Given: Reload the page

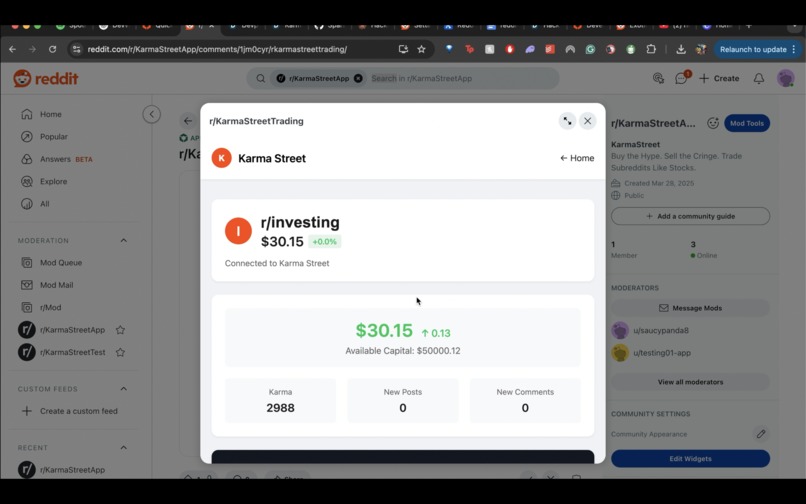Looking at the screenshot, I should coord(52,49).
